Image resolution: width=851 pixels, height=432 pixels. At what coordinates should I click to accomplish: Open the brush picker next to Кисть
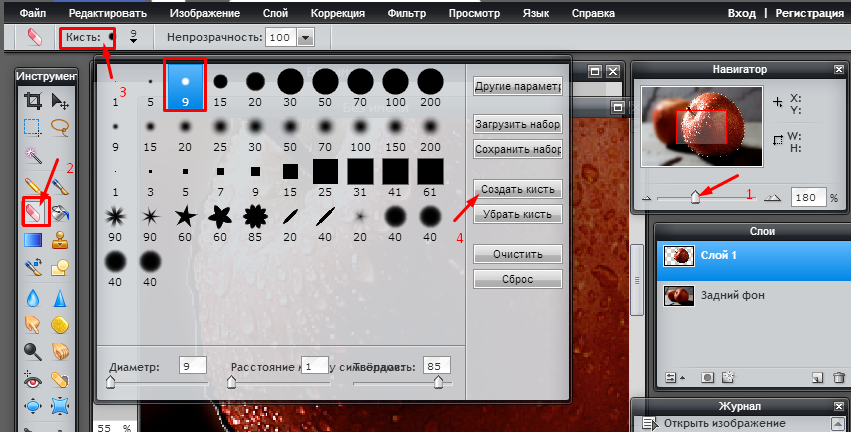click(x=110, y=37)
